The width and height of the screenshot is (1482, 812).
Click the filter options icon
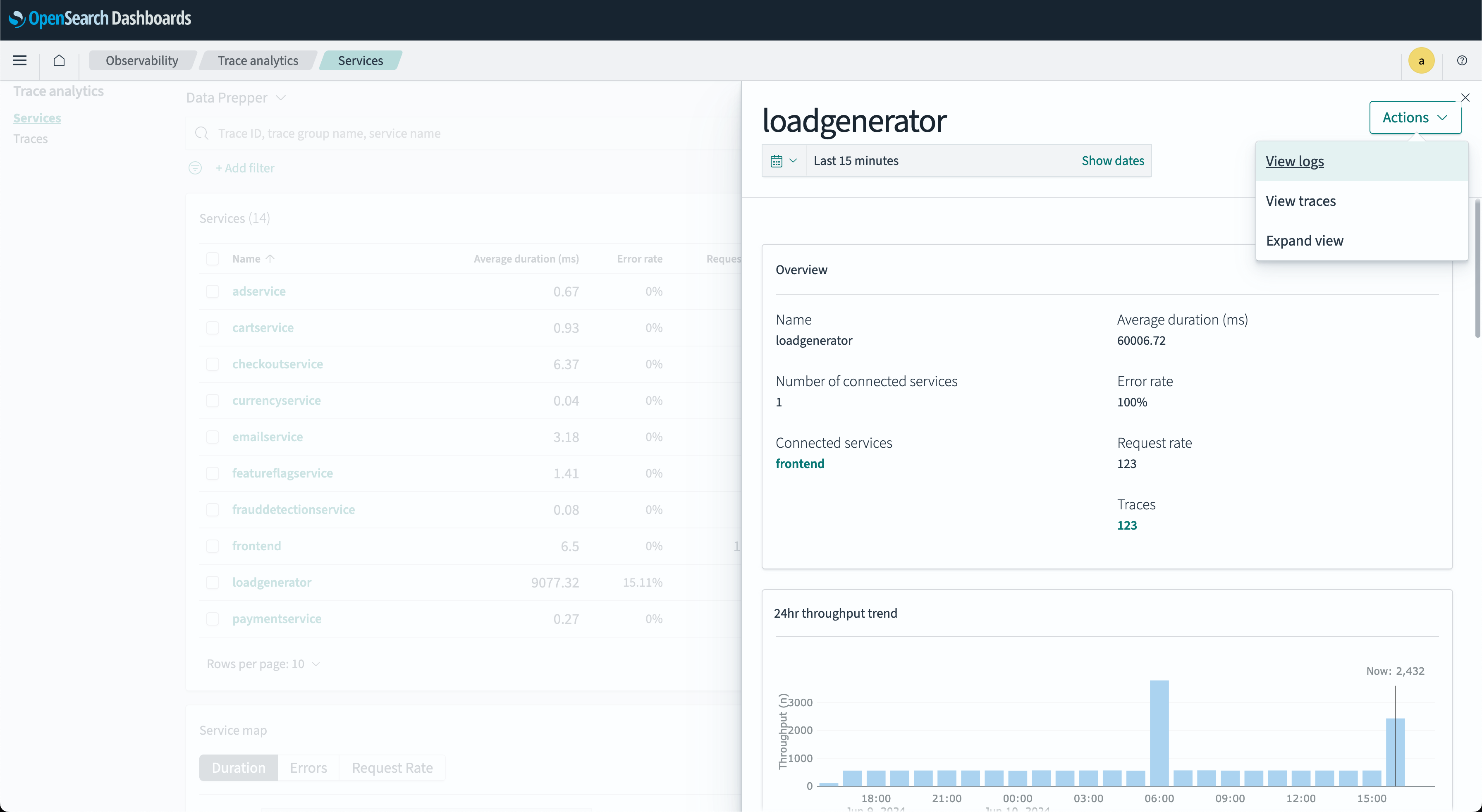pos(195,168)
